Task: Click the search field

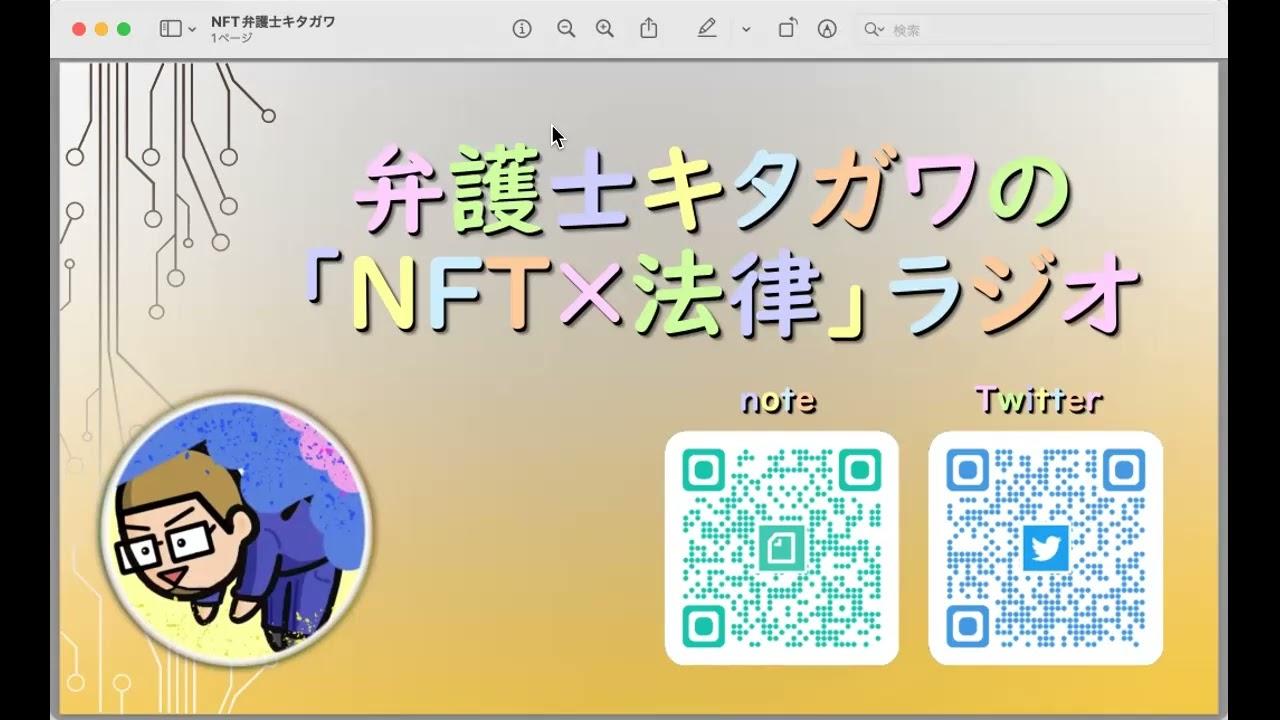Action: pos(1035,30)
